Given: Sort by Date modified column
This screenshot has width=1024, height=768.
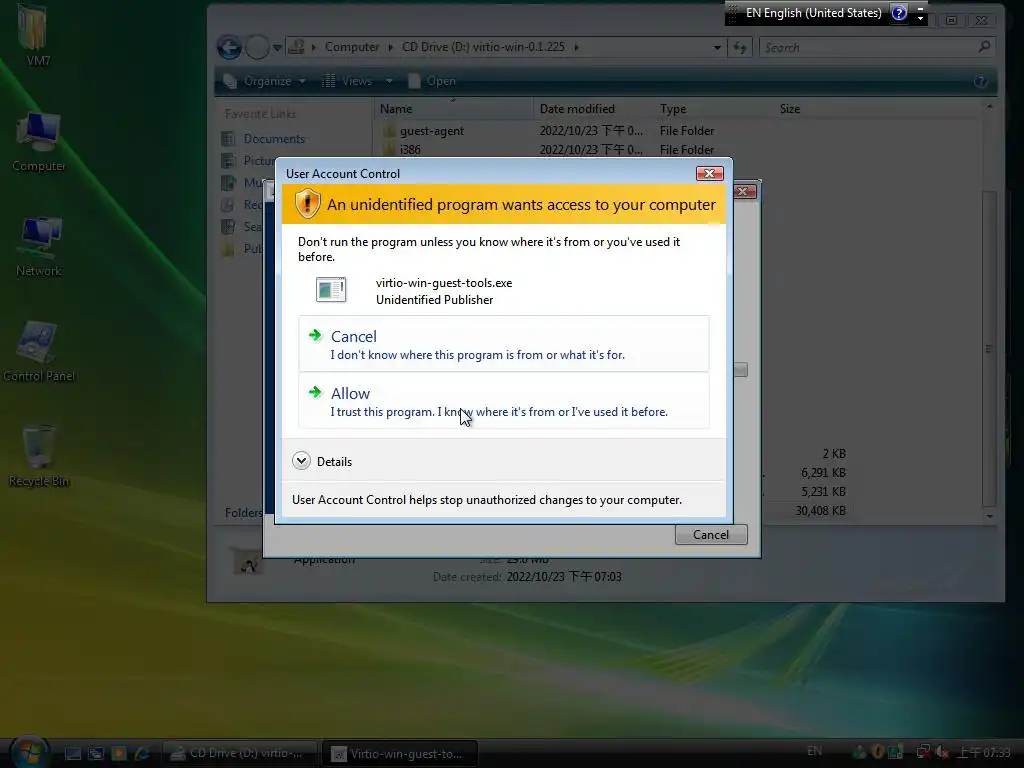Looking at the screenshot, I should point(594,109).
